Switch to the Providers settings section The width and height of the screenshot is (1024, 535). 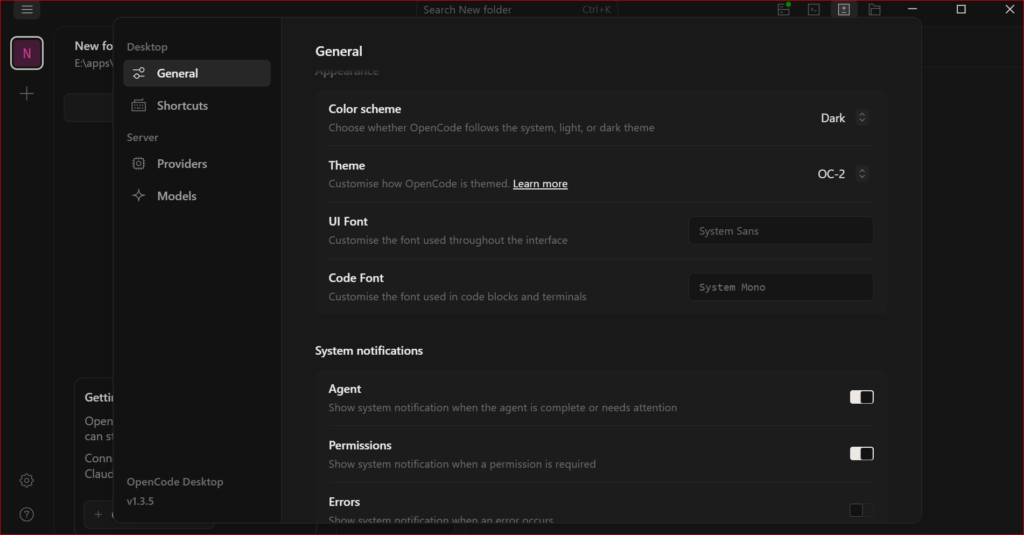pyautogui.click(x=181, y=164)
